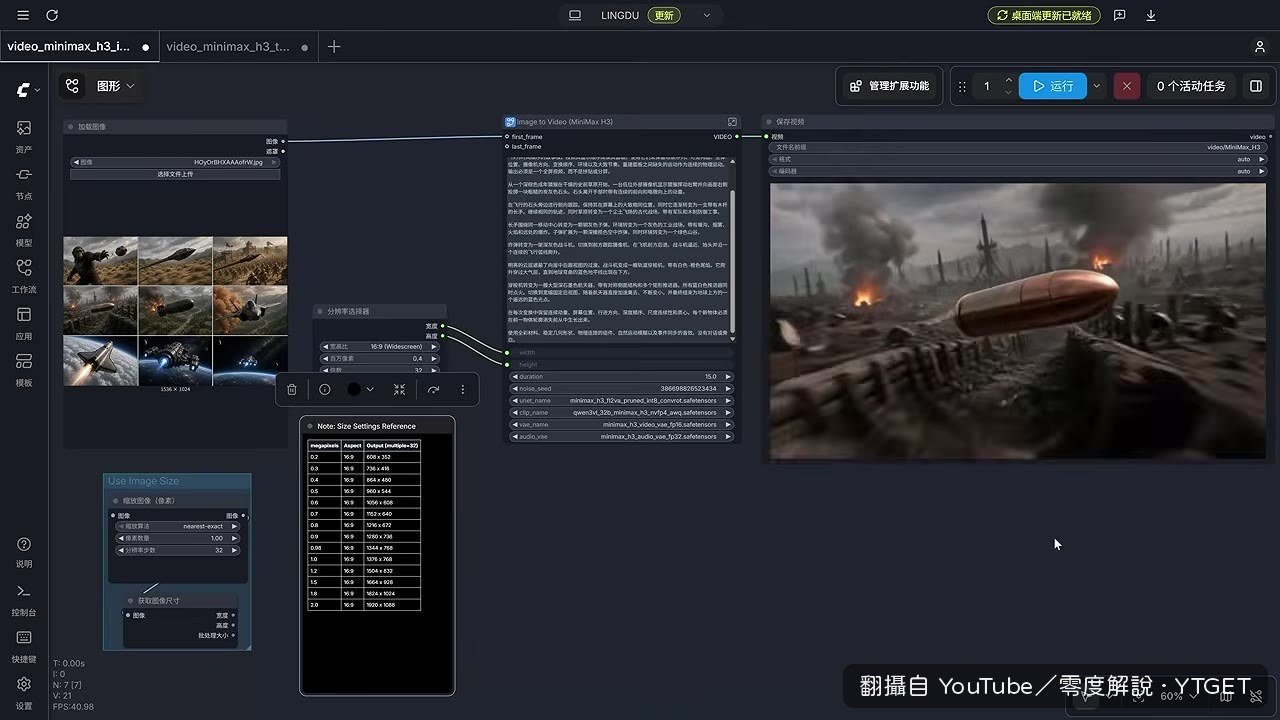Open the 工作流 (Workflows) sidebar panel

pyautogui.click(x=24, y=275)
